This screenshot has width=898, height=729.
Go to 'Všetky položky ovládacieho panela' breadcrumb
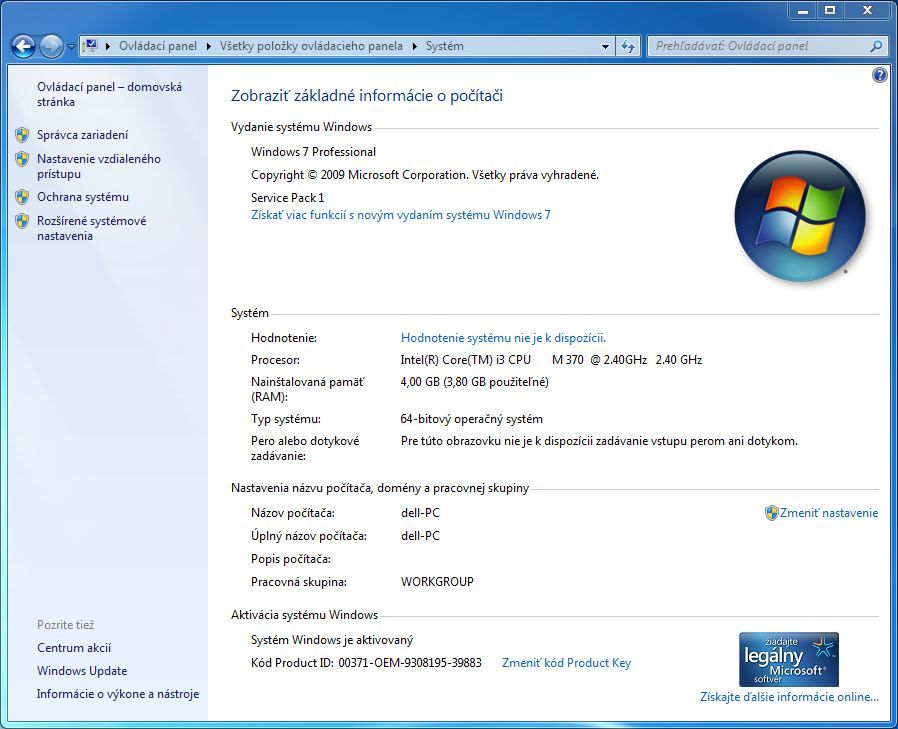point(311,46)
